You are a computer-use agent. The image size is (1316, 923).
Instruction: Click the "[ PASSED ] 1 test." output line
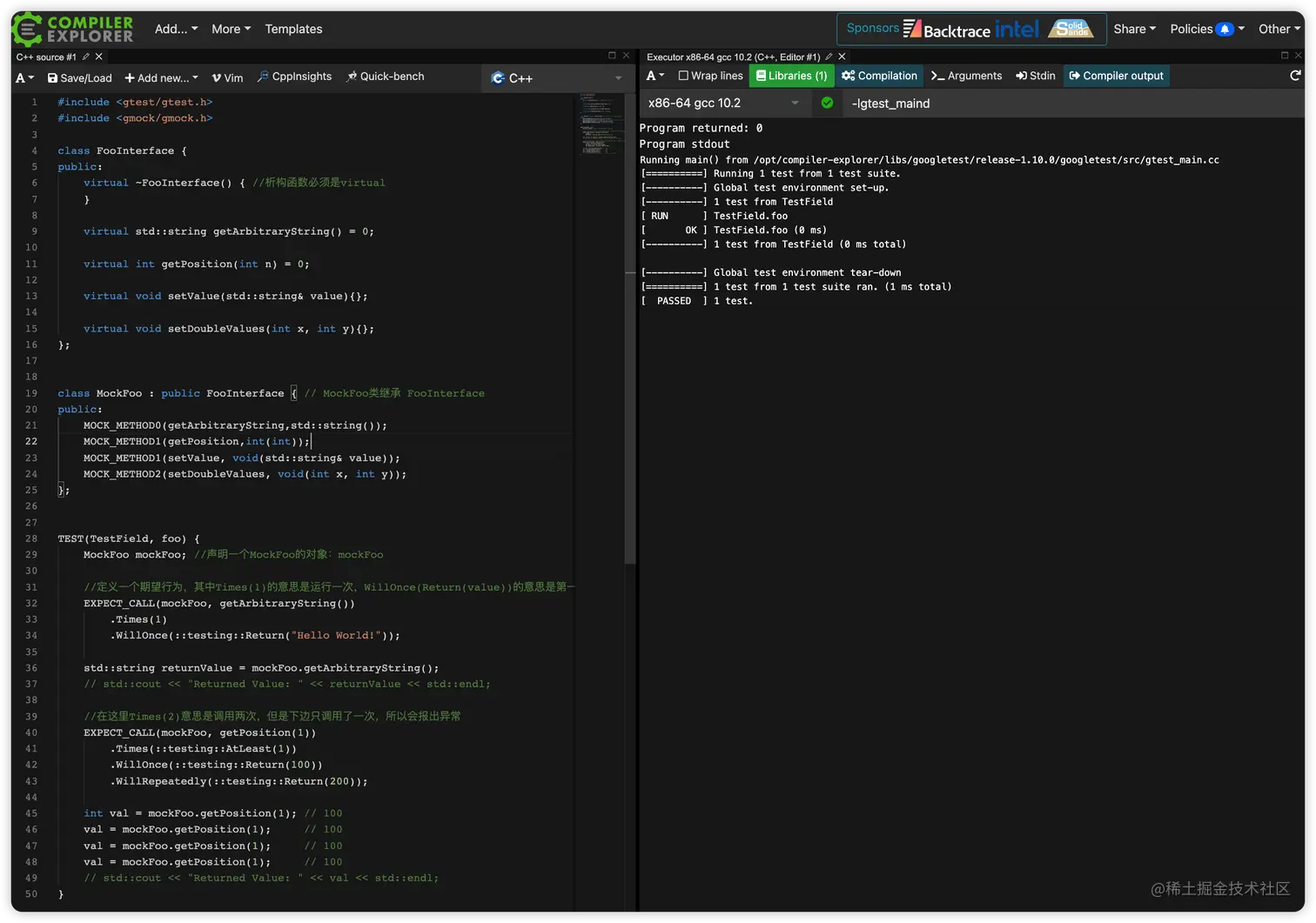point(696,301)
